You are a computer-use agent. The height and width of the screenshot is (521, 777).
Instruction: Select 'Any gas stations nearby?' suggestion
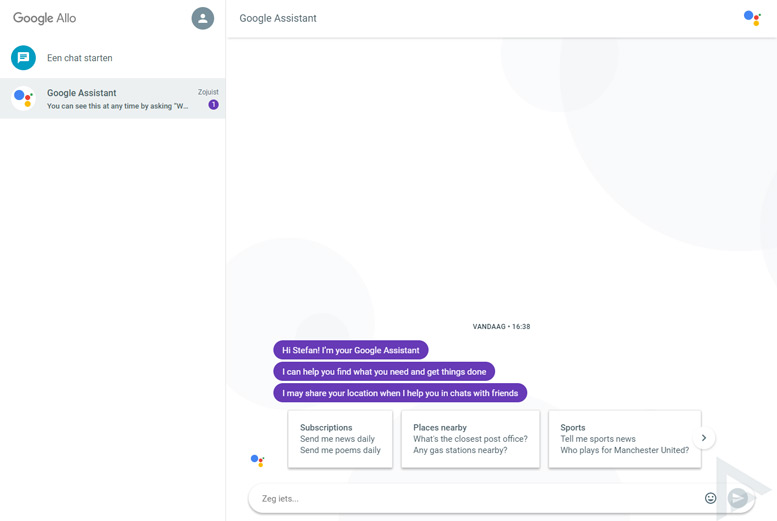(x=460, y=450)
